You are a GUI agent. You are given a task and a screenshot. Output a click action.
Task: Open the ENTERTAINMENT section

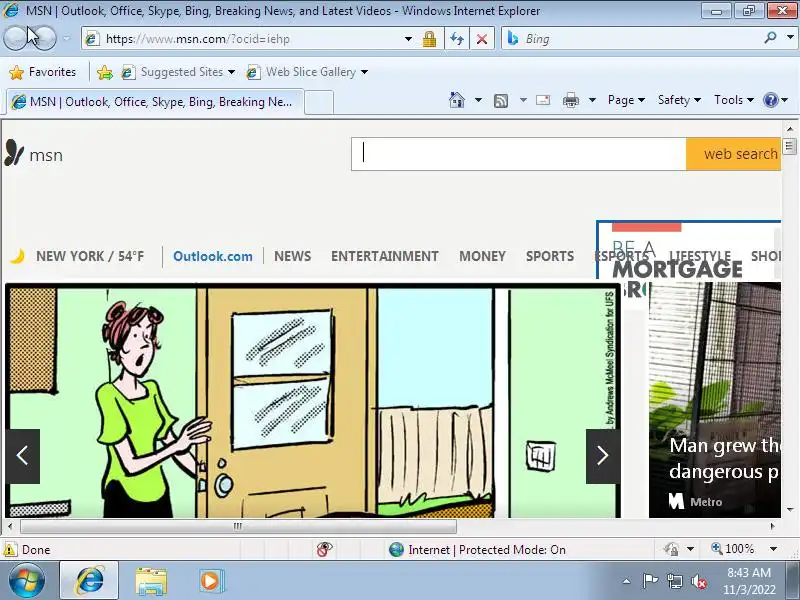pyautogui.click(x=385, y=256)
